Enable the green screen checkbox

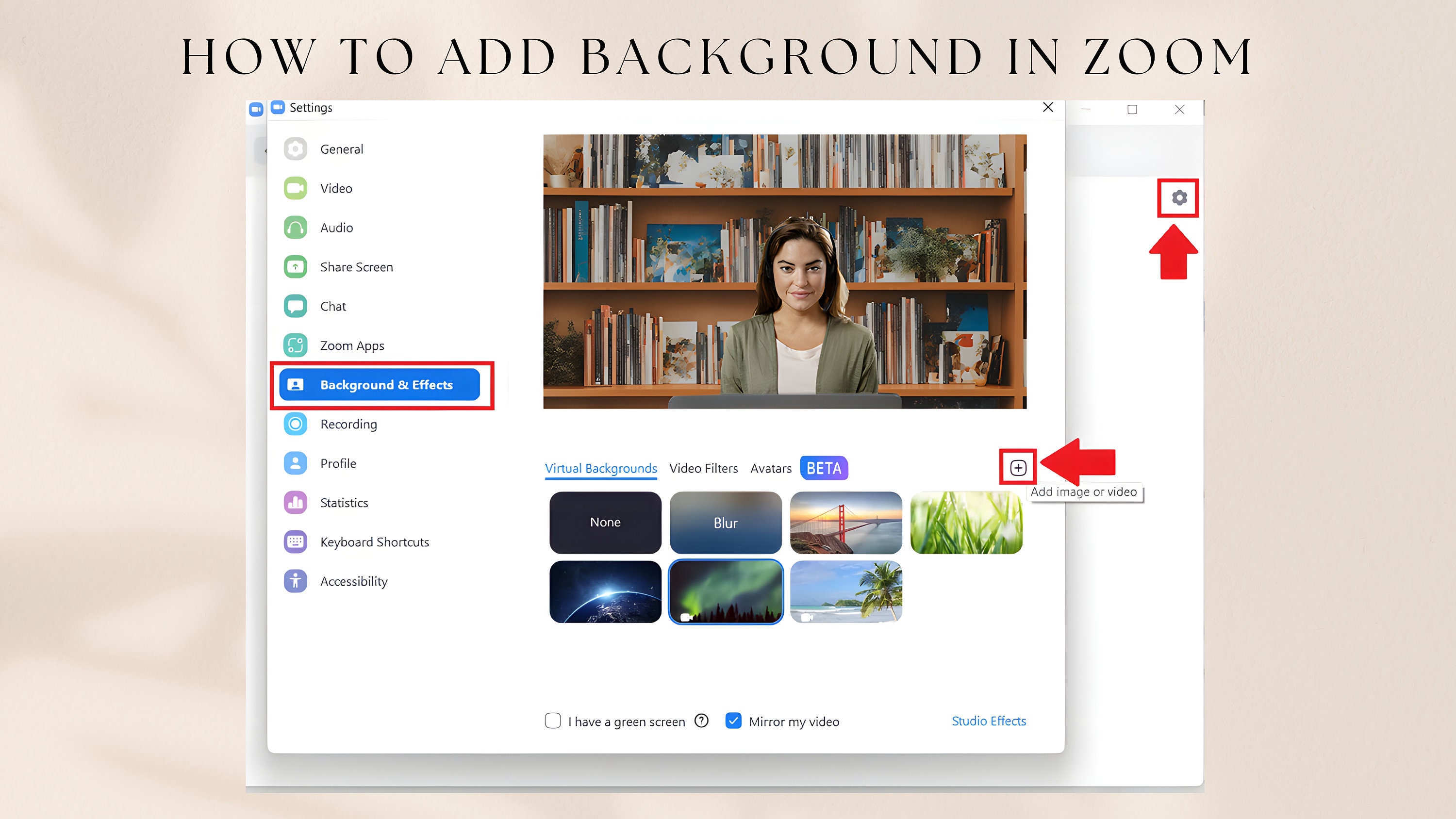pyautogui.click(x=553, y=721)
